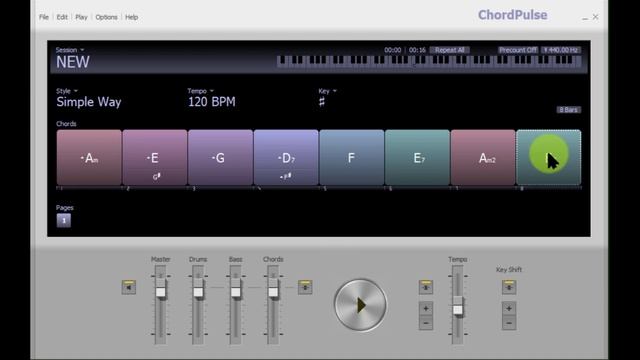The image size is (640, 360).
Task: Click the 00:00 elapsed time display
Action: pos(392,50)
